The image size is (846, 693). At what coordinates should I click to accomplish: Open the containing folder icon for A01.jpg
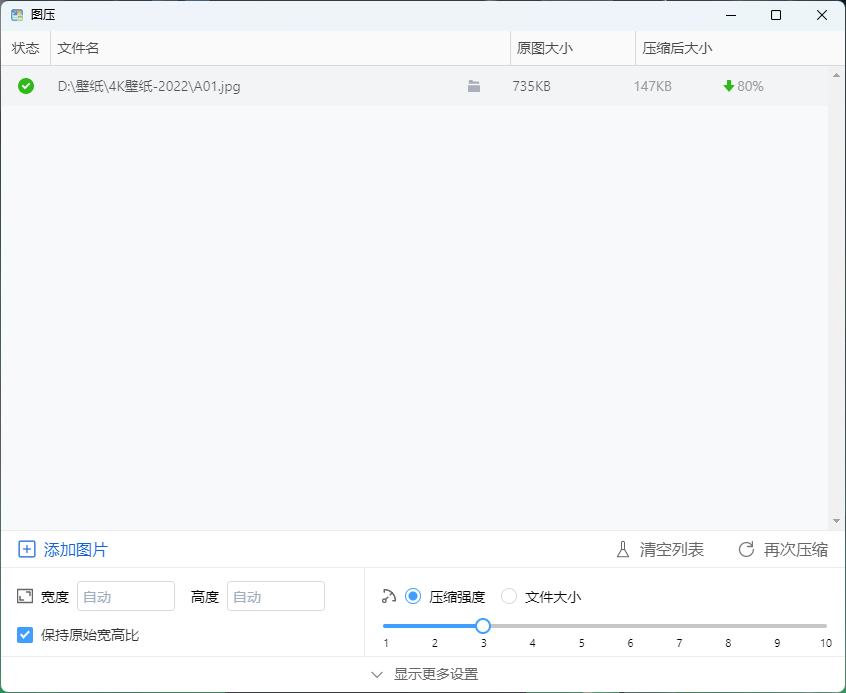coord(474,86)
